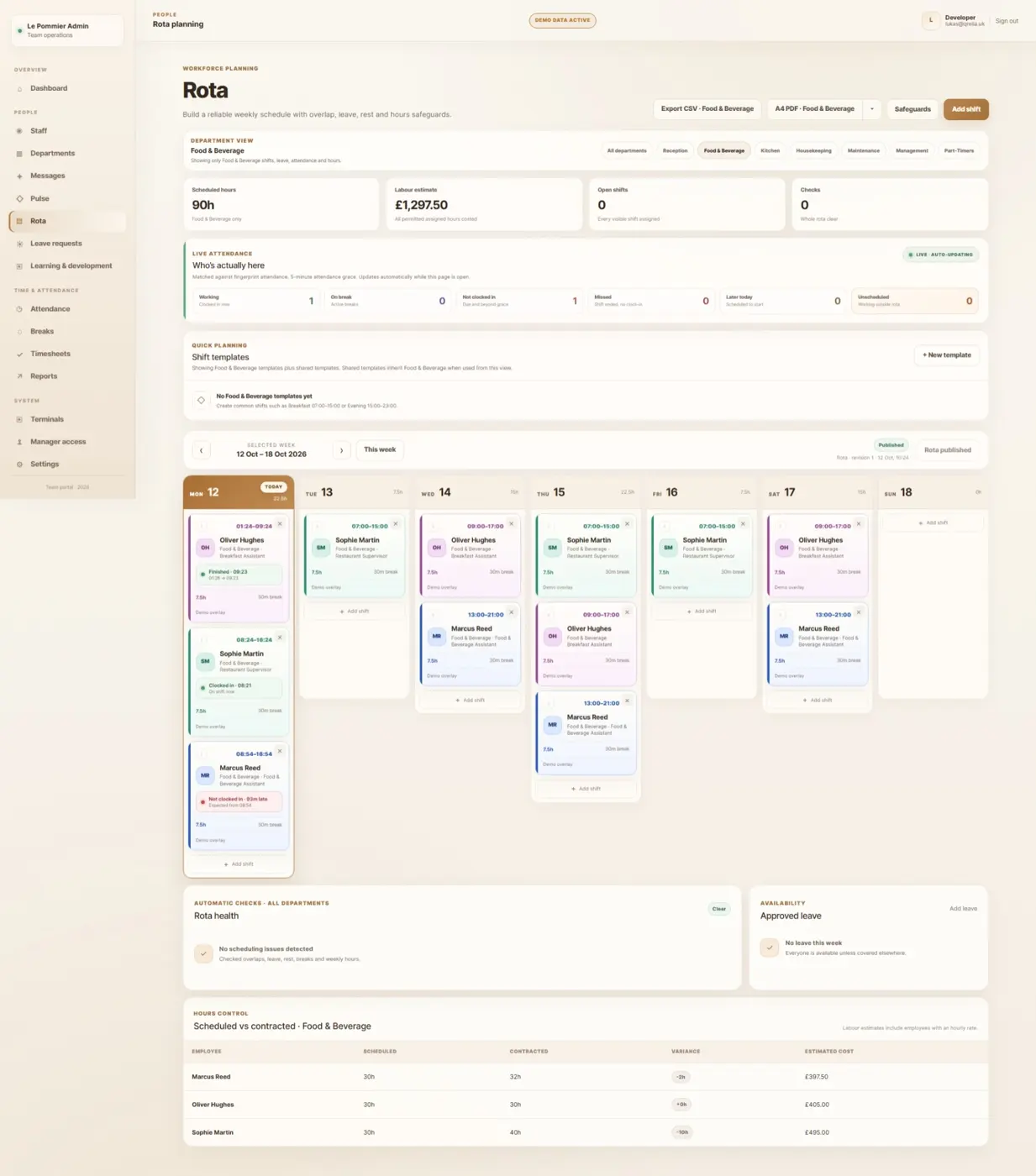The width and height of the screenshot is (1036, 1176).
Task: Add shift on Monday 12
Action: [x=239, y=864]
